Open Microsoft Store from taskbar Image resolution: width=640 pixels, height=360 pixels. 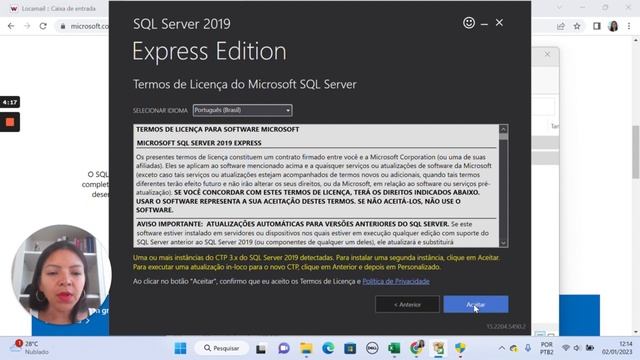point(350,348)
